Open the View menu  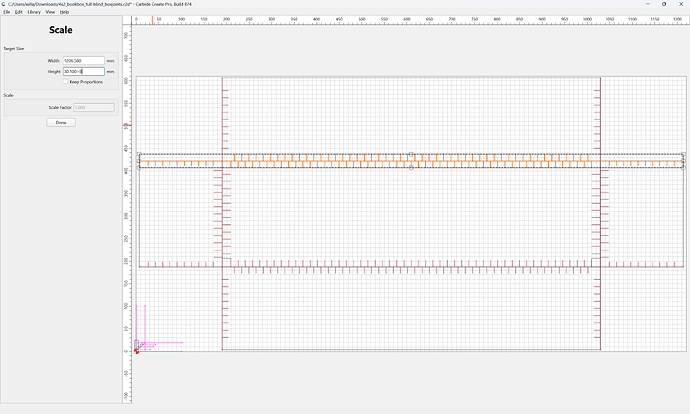coord(50,12)
